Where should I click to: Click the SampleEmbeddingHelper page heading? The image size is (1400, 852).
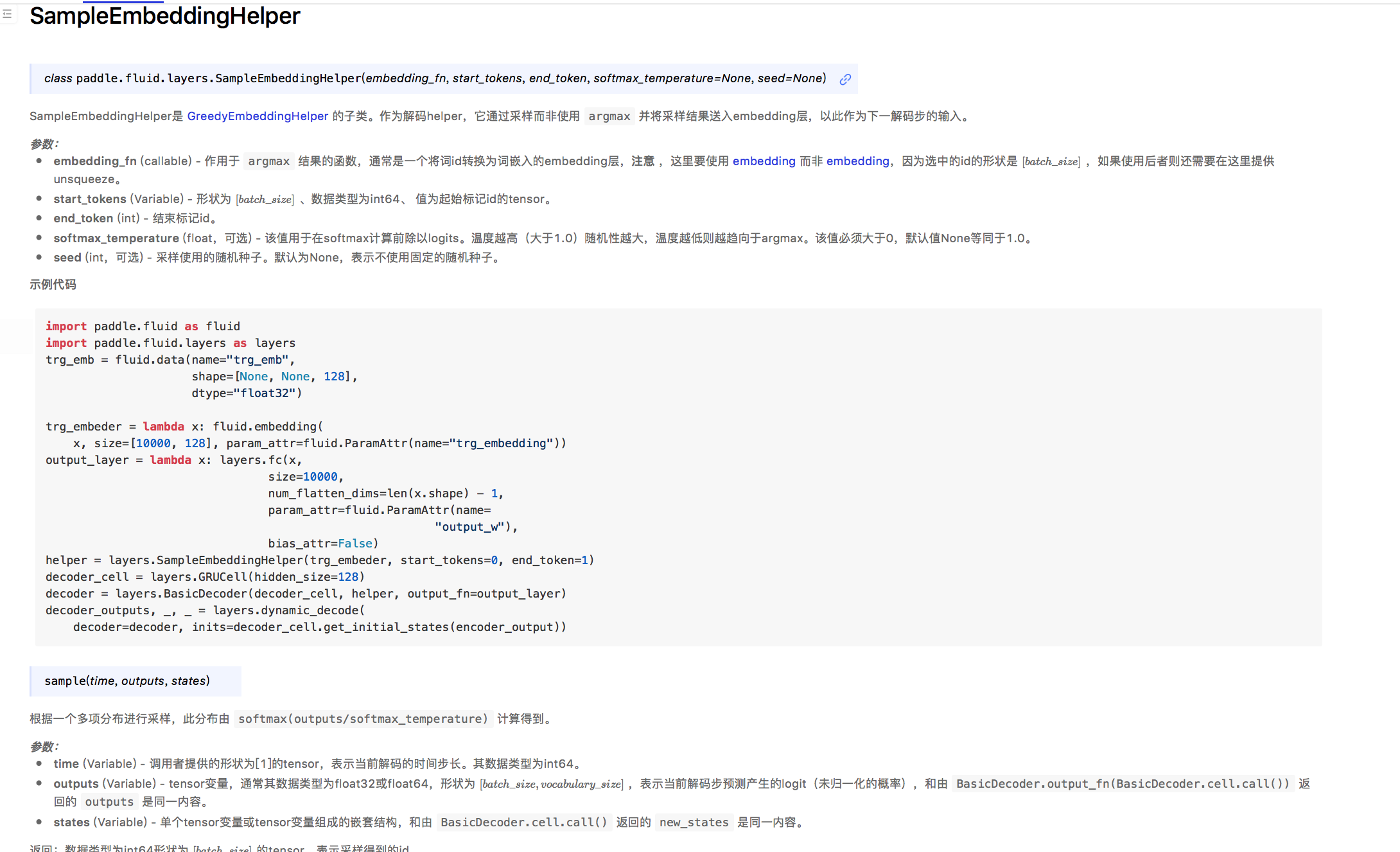[165, 16]
